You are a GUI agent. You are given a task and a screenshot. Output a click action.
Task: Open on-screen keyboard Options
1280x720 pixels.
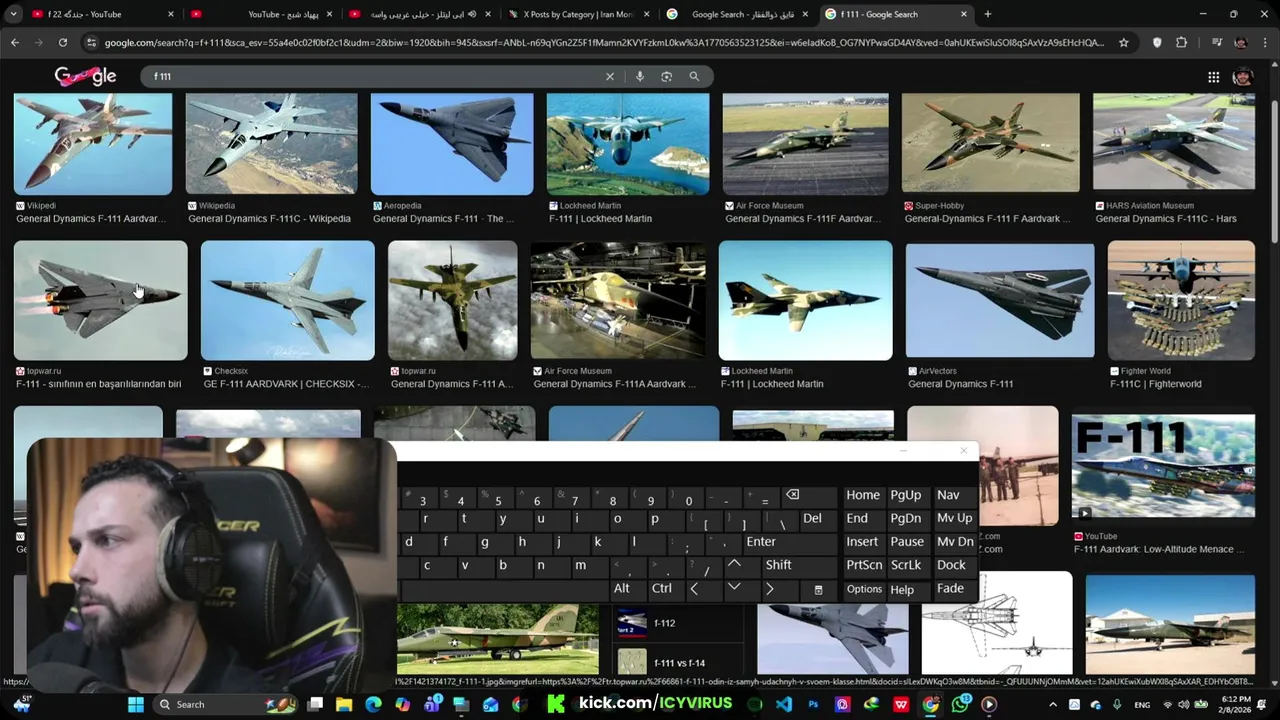(864, 589)
